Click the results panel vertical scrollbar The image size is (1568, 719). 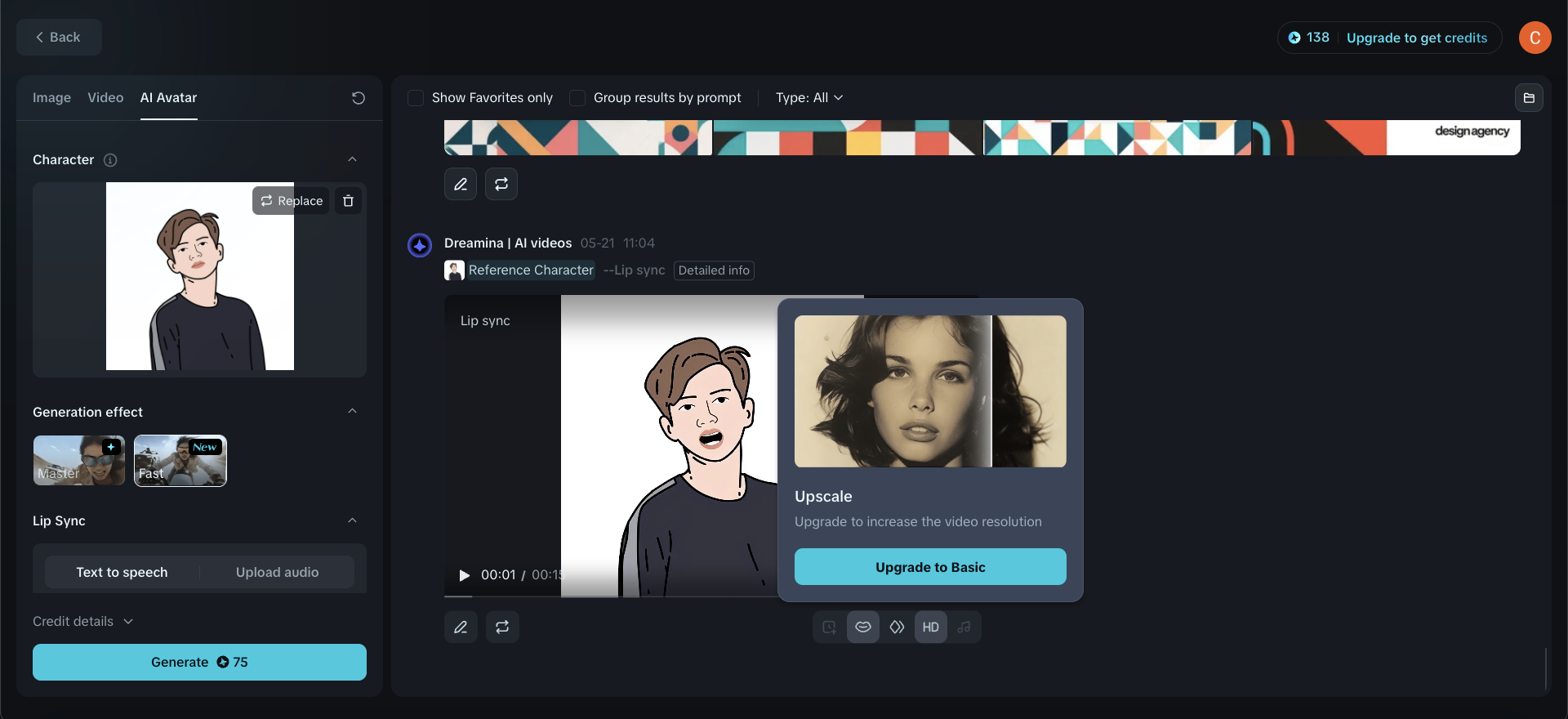[1545, 668]
